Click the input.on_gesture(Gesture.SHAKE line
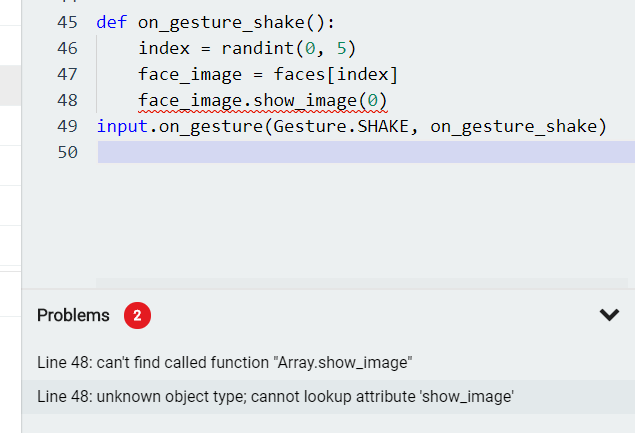 (352, 126)
